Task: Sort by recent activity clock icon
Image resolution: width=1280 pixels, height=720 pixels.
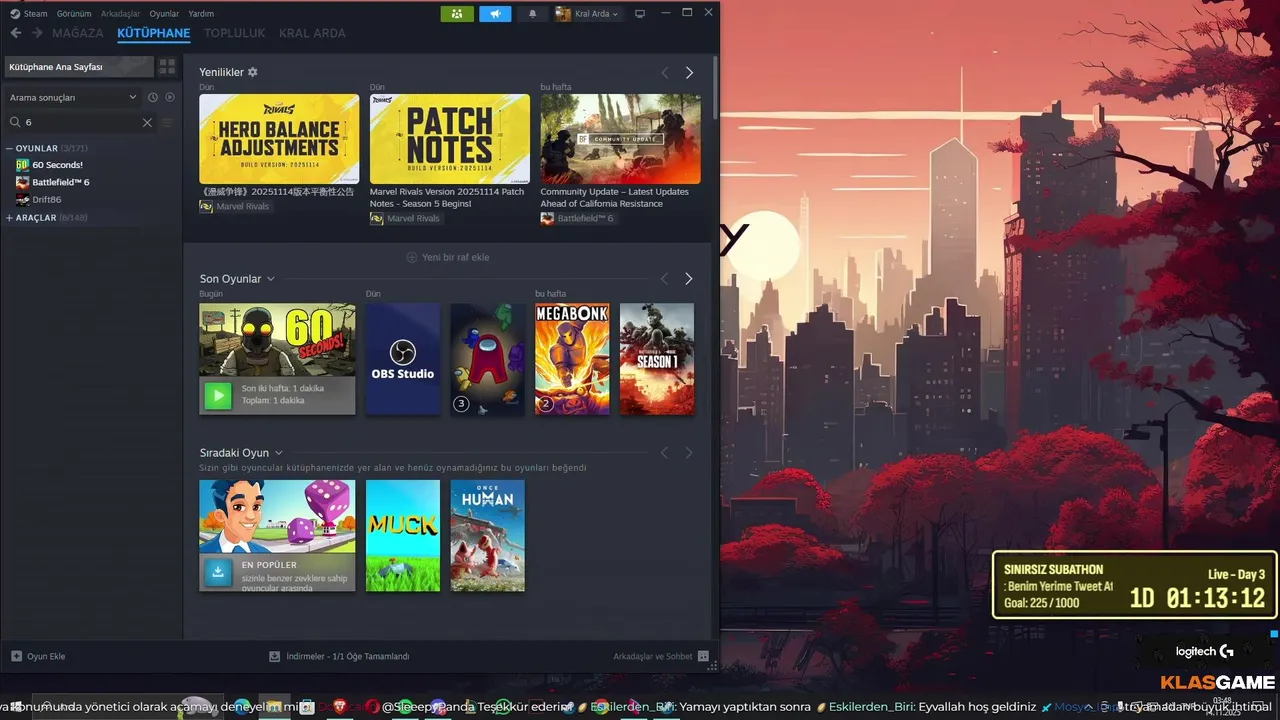Action: [x=153, y=97]
